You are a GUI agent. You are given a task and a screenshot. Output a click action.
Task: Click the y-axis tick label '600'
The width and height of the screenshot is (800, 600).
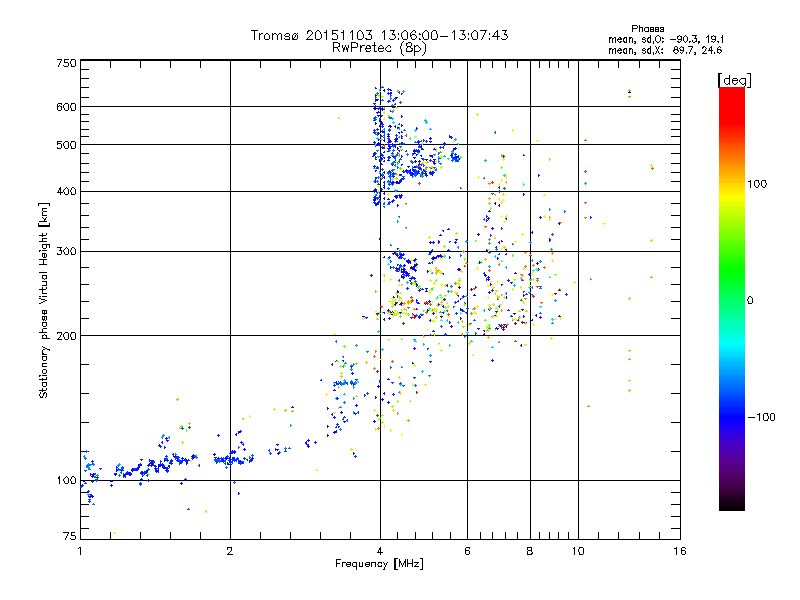click(x=66, y=107)
